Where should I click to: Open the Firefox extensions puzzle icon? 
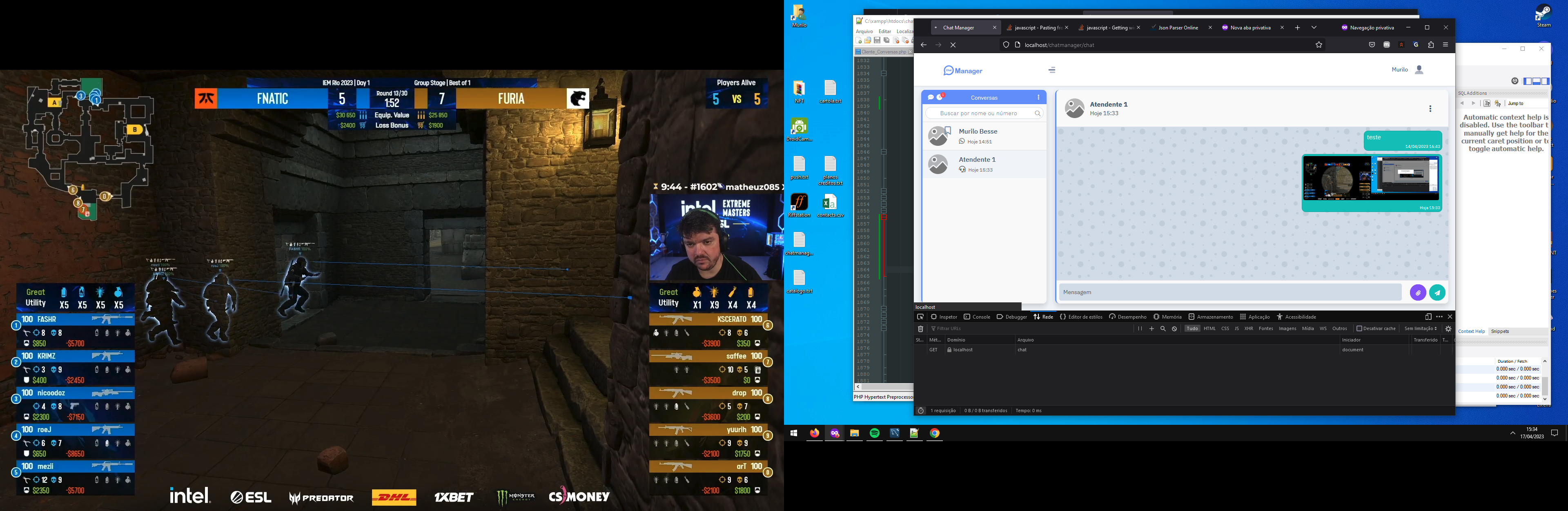(1431, 45)
